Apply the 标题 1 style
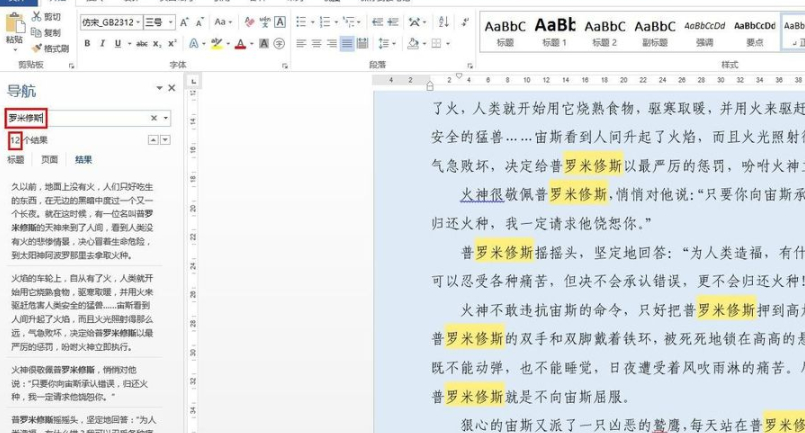 click(554, 32)
